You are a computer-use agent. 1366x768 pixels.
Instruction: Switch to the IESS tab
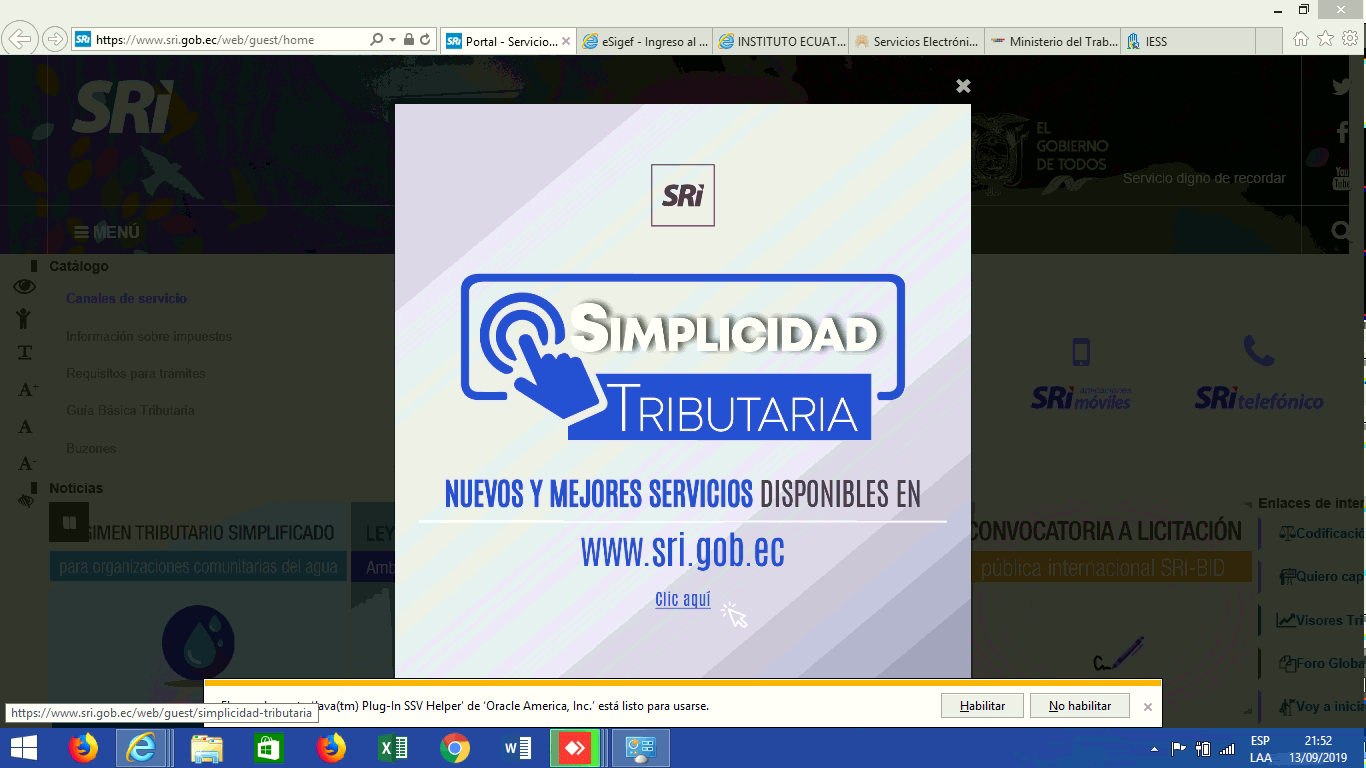(x=1155, y=41)
